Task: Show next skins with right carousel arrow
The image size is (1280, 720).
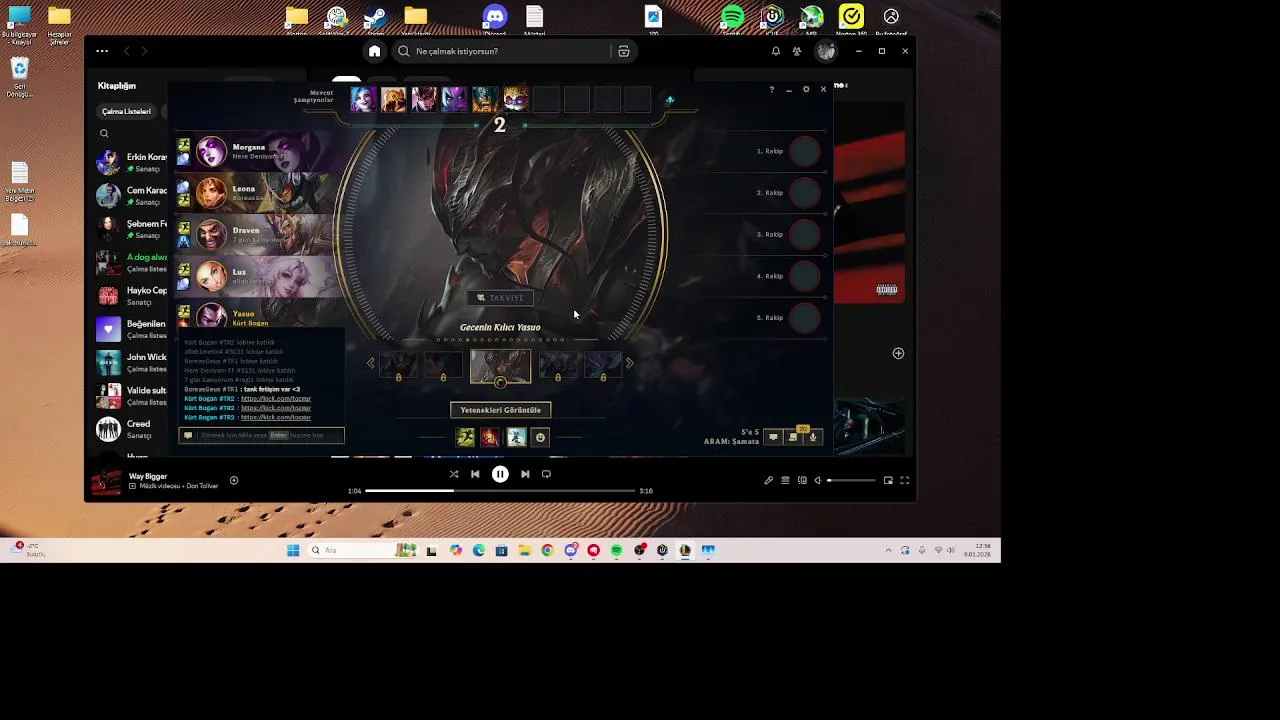Action: click(x=630, y=363)
